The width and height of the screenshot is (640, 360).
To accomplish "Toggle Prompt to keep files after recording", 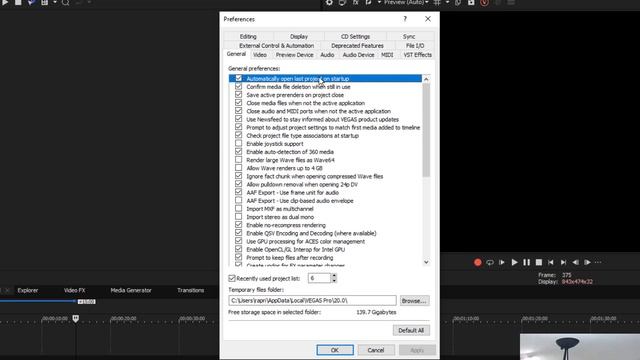I will click(238, 258).
